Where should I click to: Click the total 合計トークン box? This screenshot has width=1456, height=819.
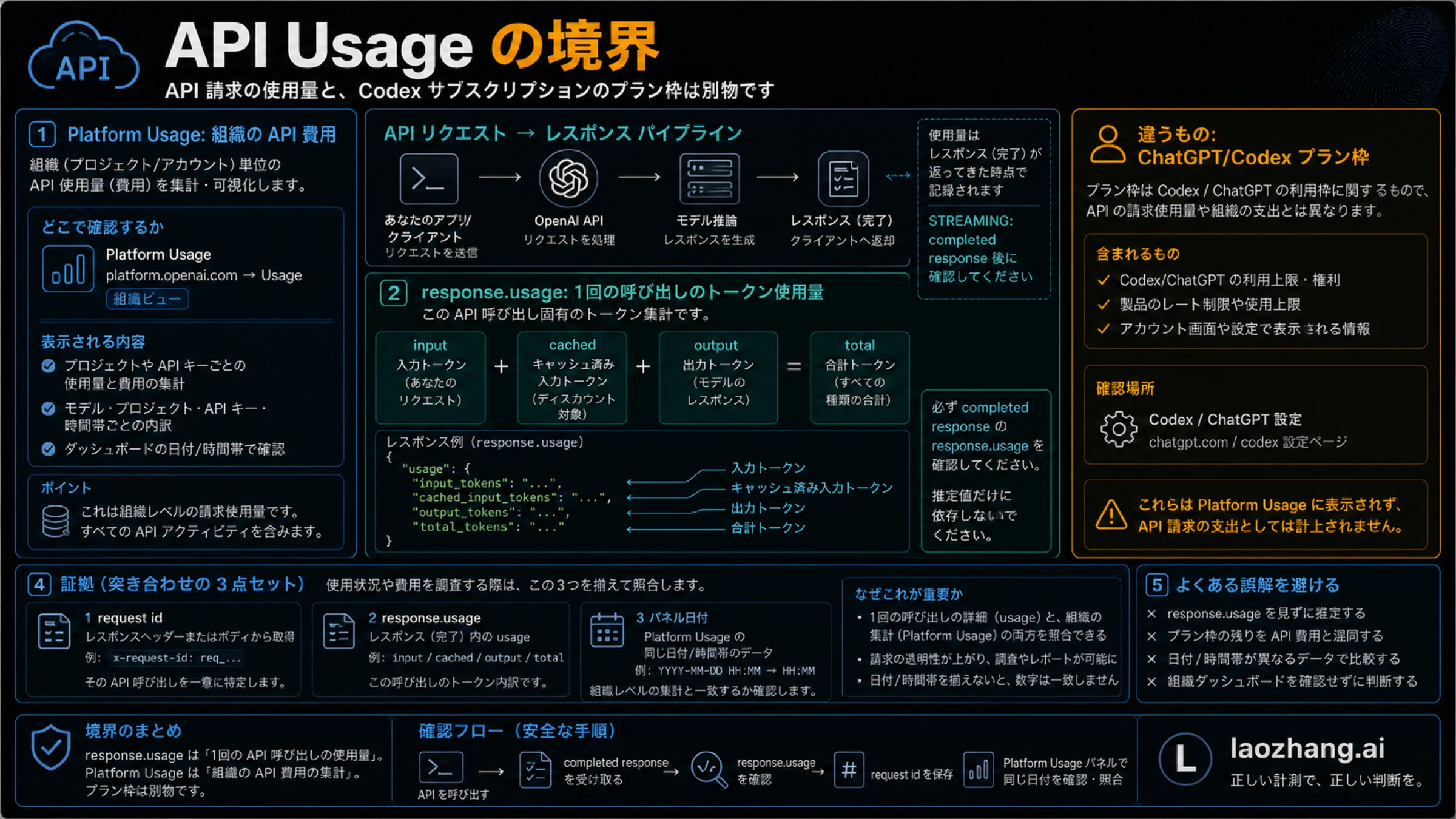point(860,377)
